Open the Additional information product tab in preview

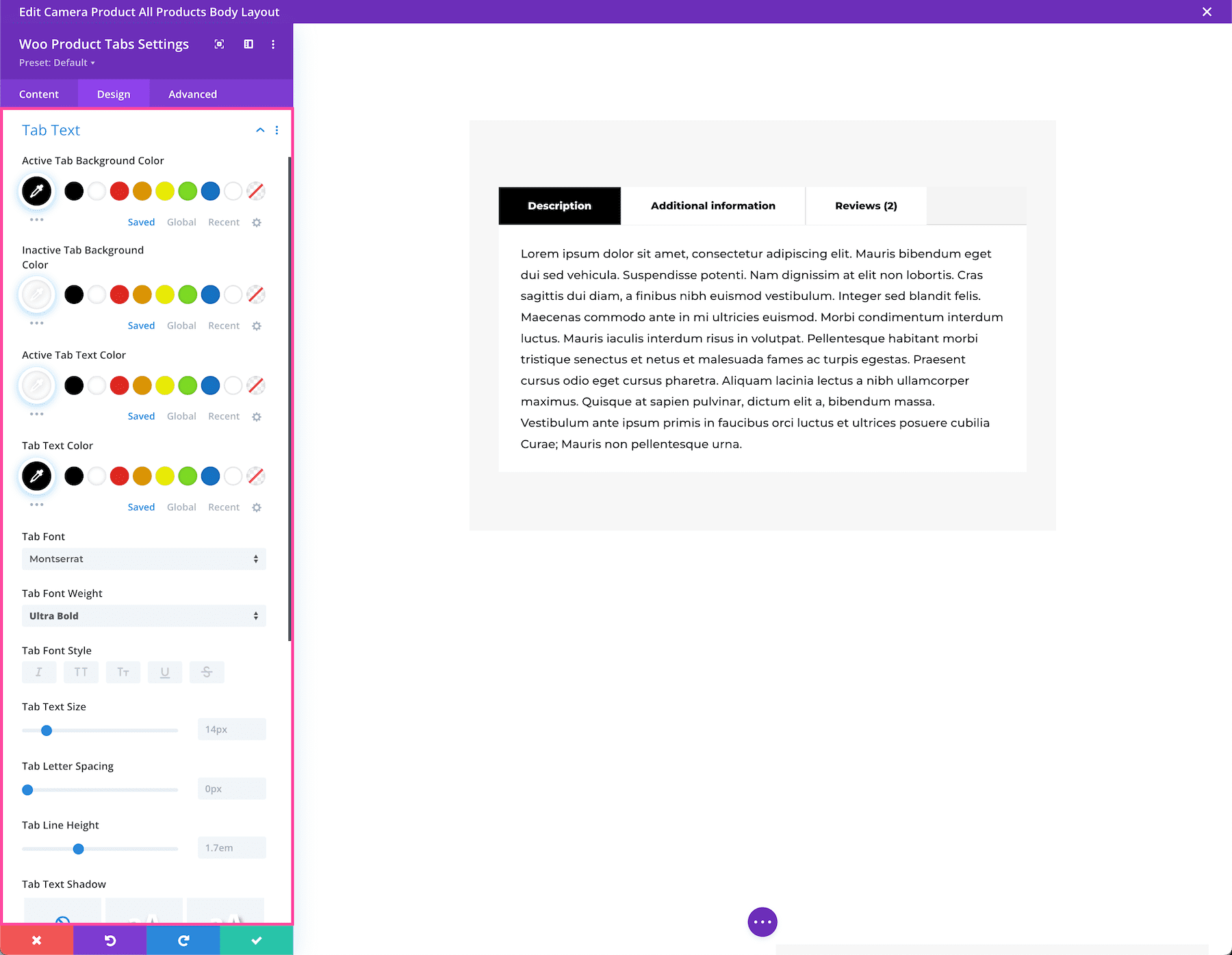[713, 205]
